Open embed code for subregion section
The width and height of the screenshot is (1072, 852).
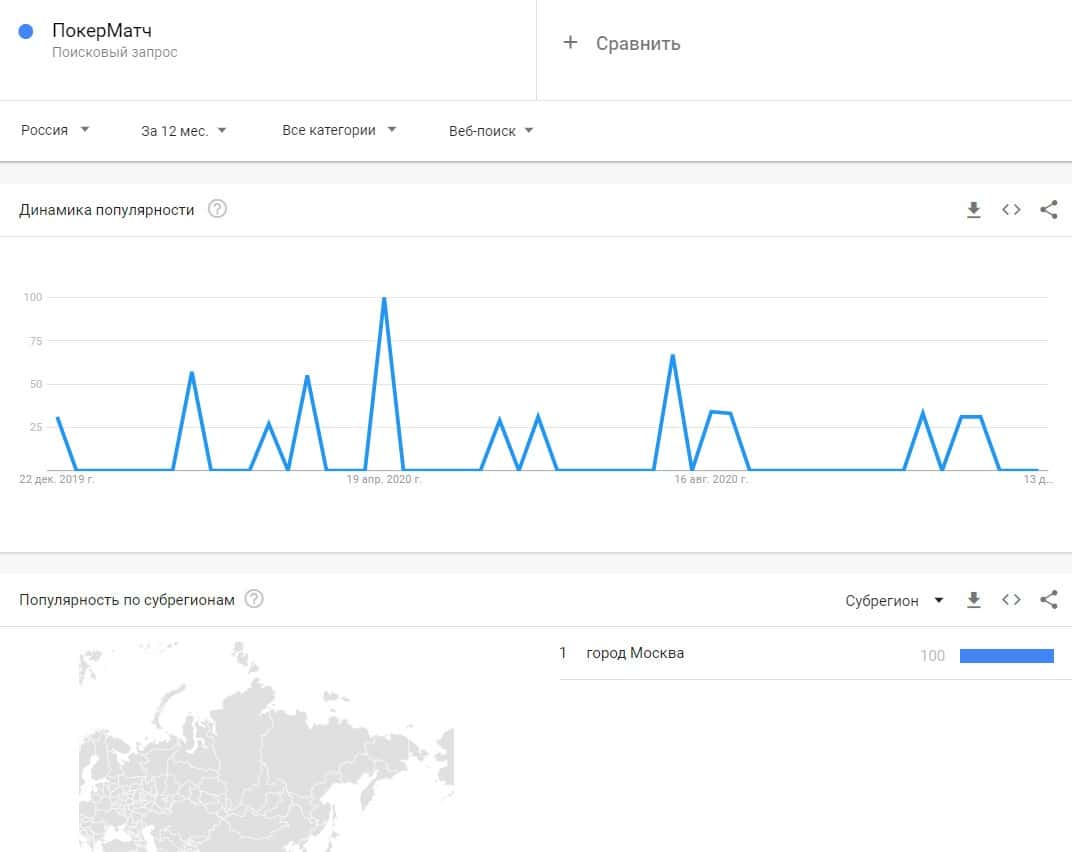tap(1011, 600)
